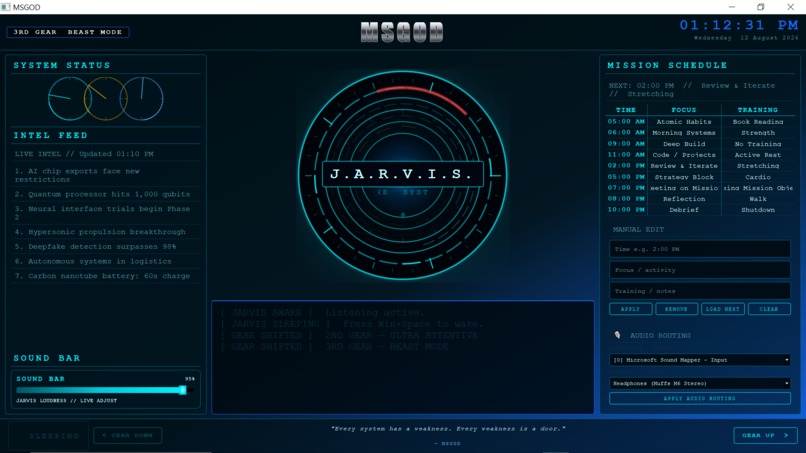This screenshot has height=453, width=806.
Task: Click the J.A.R.V.I.S. central orb
Action: click(402, 175)
